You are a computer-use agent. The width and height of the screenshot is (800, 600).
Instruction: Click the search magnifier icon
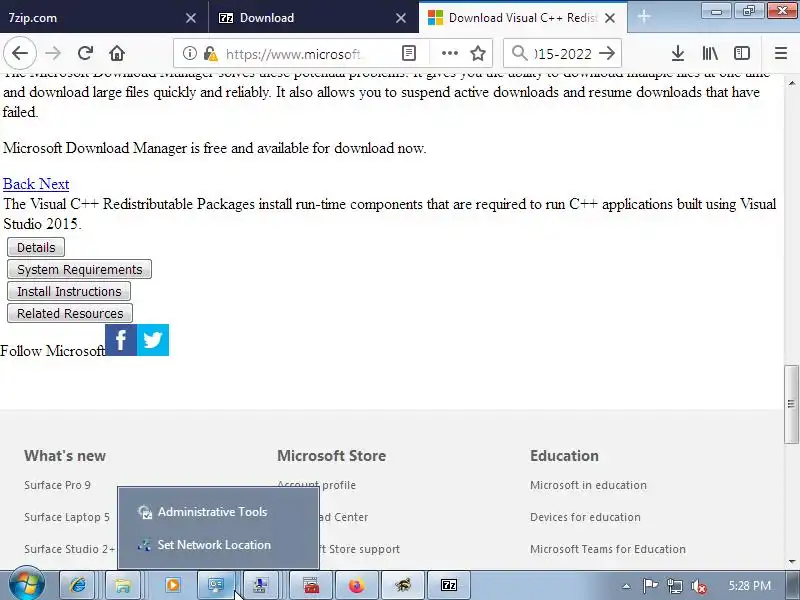tap(519, 53)
